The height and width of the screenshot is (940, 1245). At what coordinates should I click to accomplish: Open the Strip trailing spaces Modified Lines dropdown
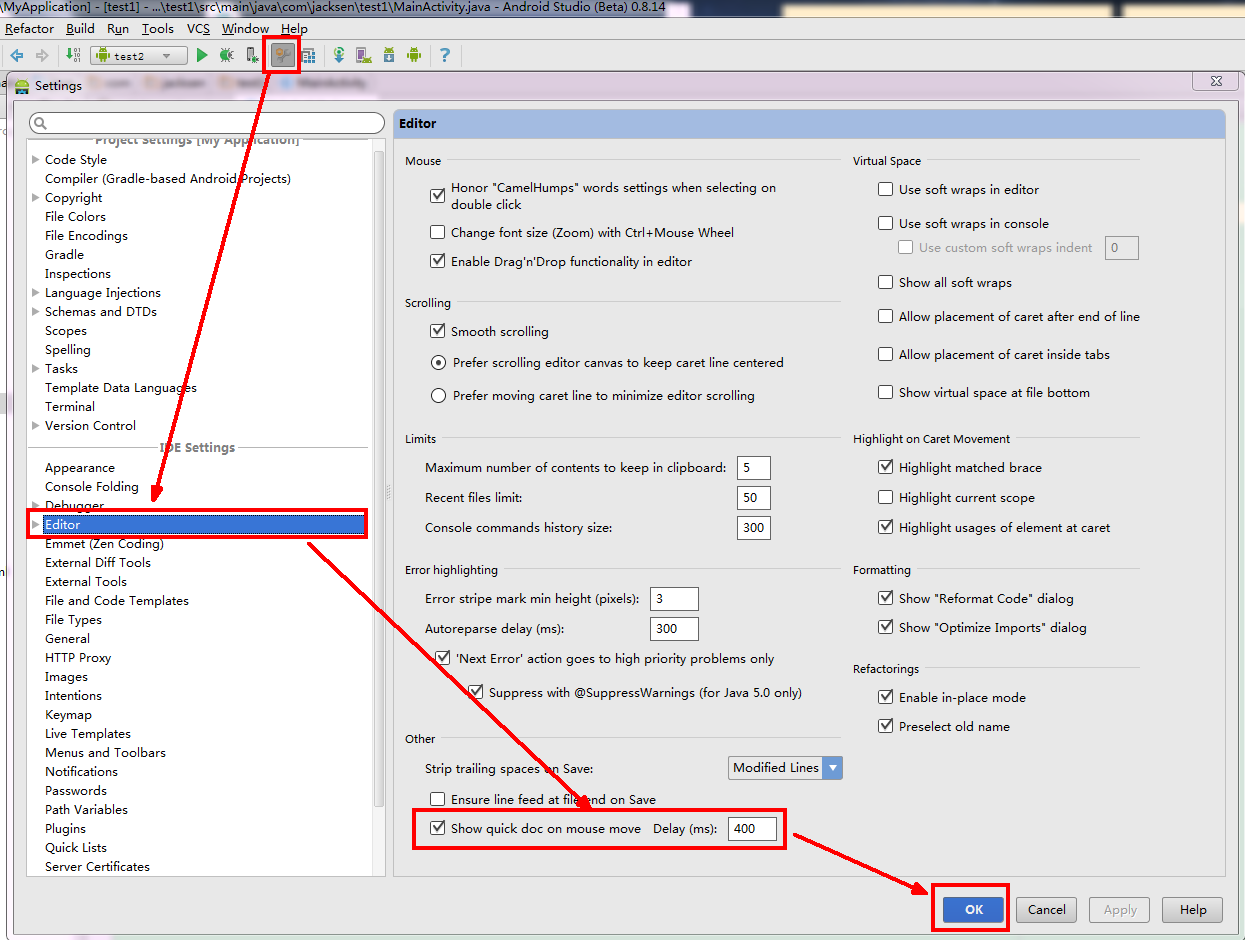pos(785,768)
